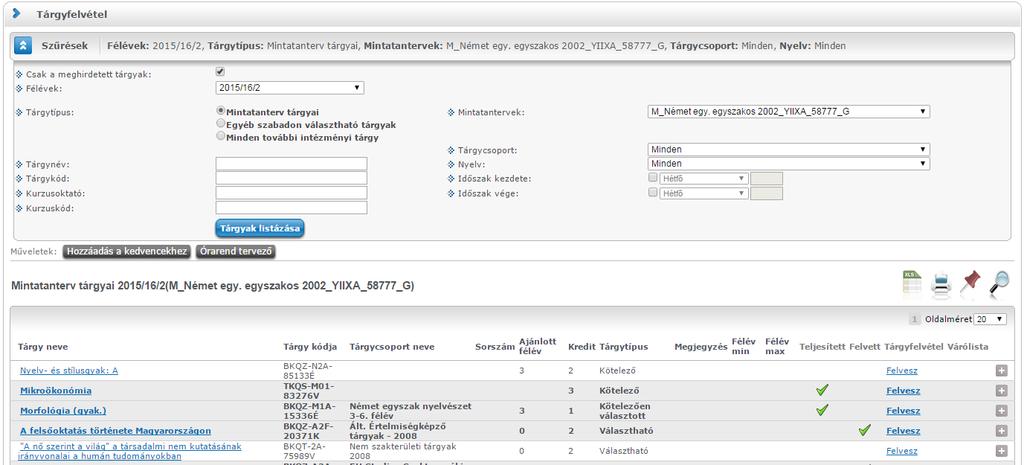This screenshot has height=465, width=1024.
Task: Sort by Tárgy kódja column header
Action: 310,347
